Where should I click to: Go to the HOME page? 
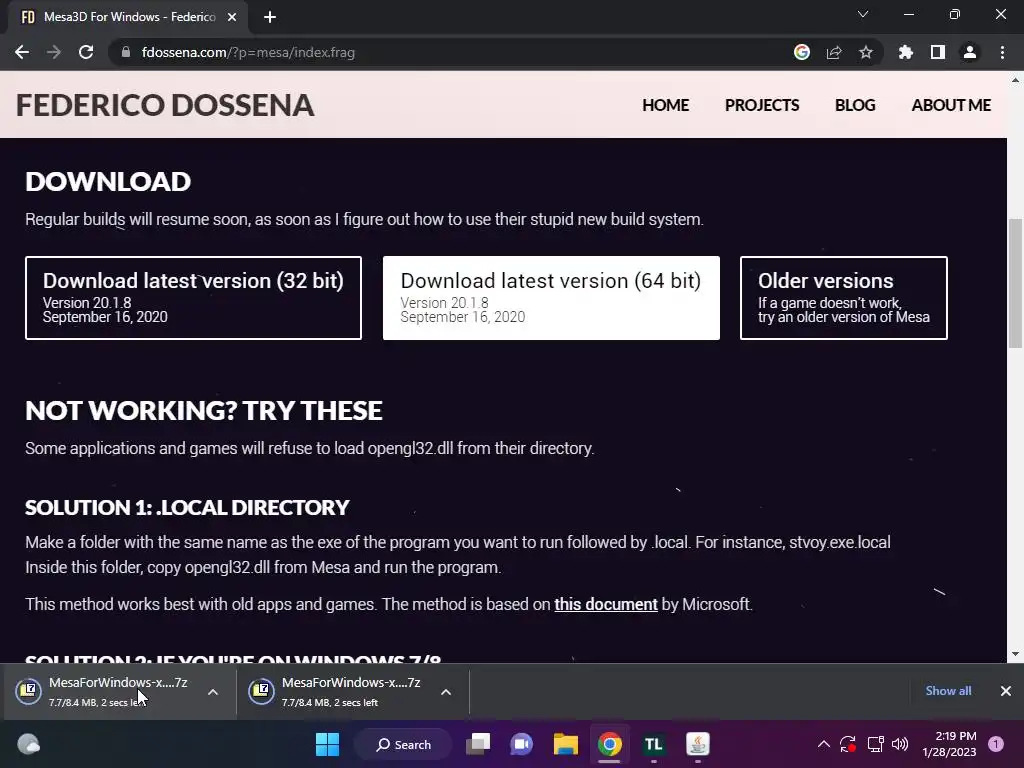coord(665,105)
